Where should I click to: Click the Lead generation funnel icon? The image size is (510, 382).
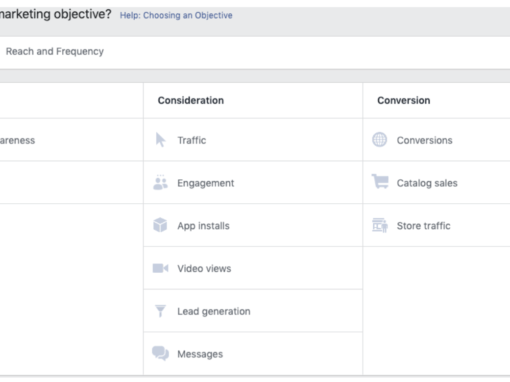(x=160, y=311)
